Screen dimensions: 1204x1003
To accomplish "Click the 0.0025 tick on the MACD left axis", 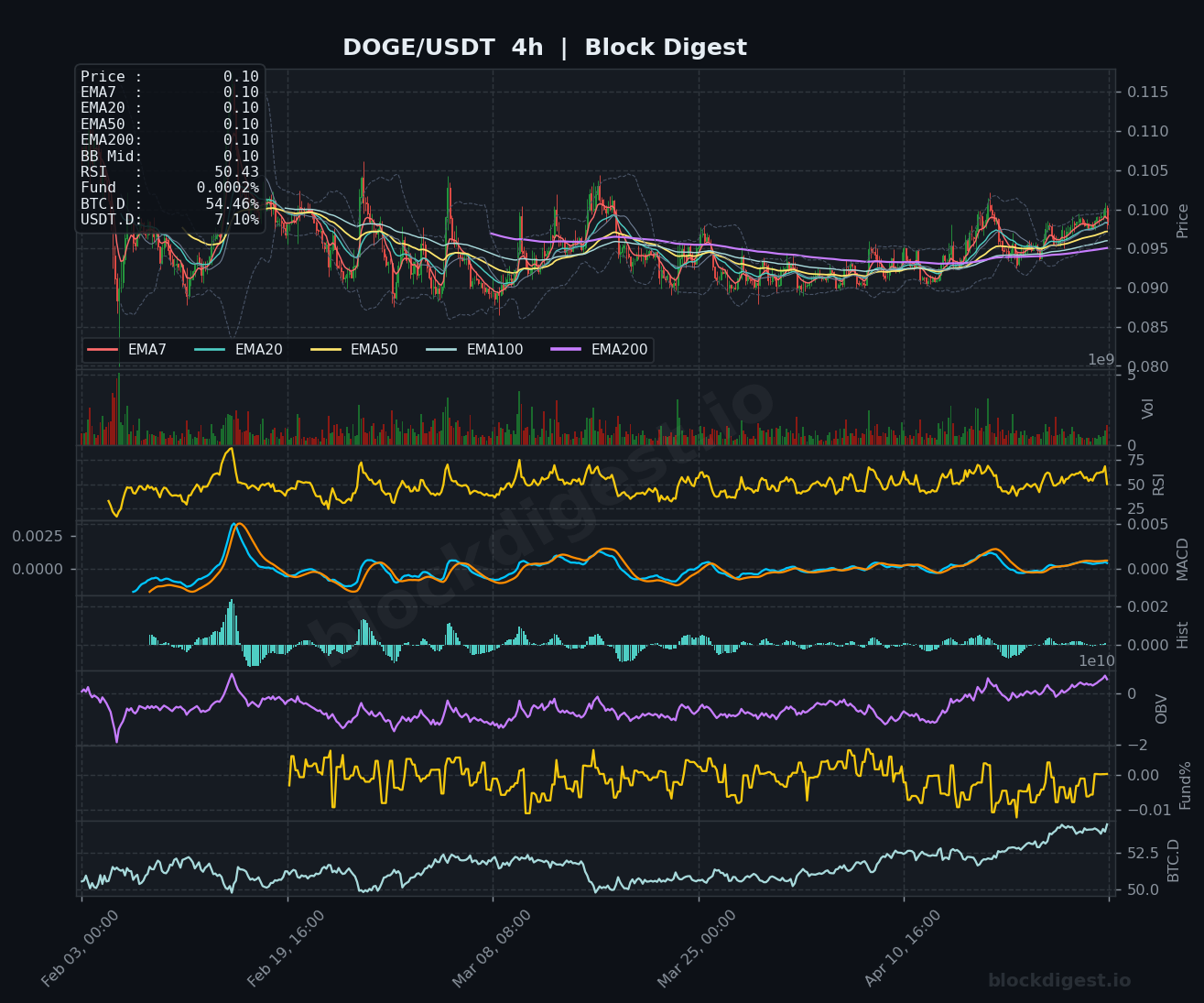I will pyautogui.click(x=38, y=536).
